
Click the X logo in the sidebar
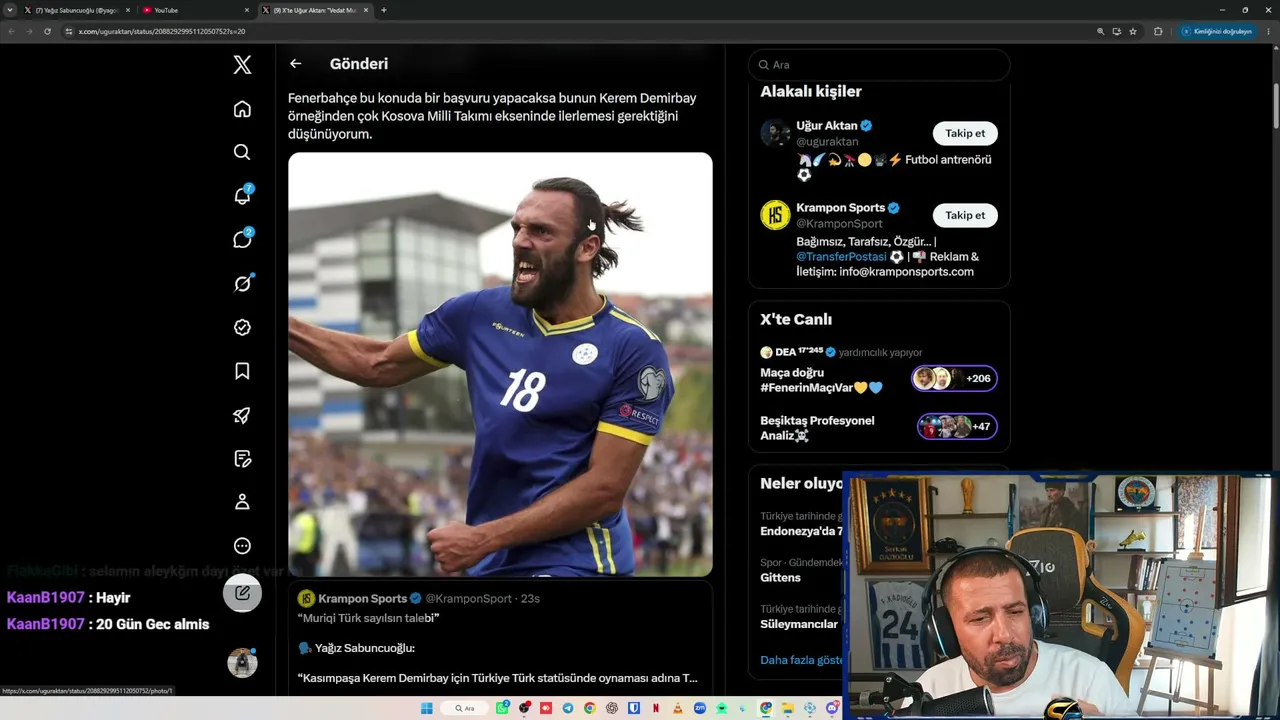pos(242,65)
